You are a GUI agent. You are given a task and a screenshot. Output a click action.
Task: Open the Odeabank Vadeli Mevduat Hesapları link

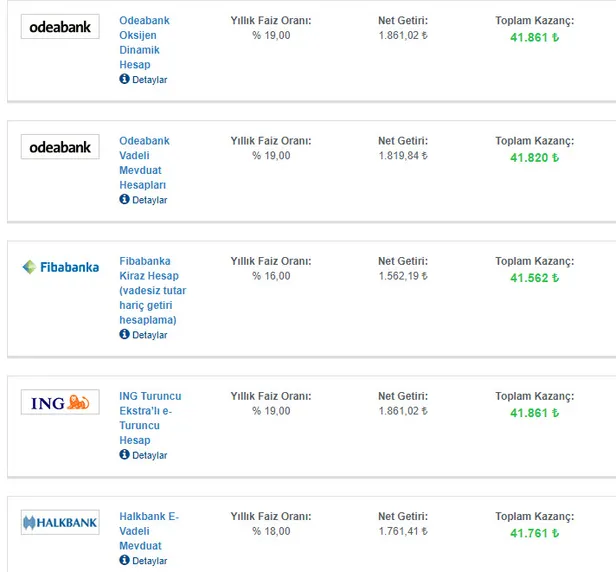[144, 162]
